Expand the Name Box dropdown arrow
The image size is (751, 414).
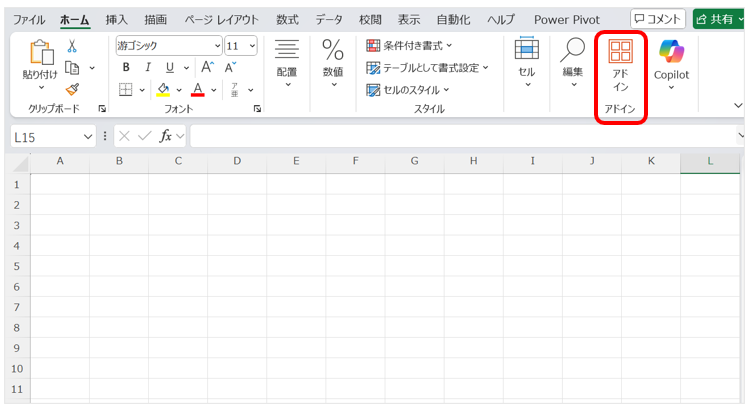(x=88, y=137)
